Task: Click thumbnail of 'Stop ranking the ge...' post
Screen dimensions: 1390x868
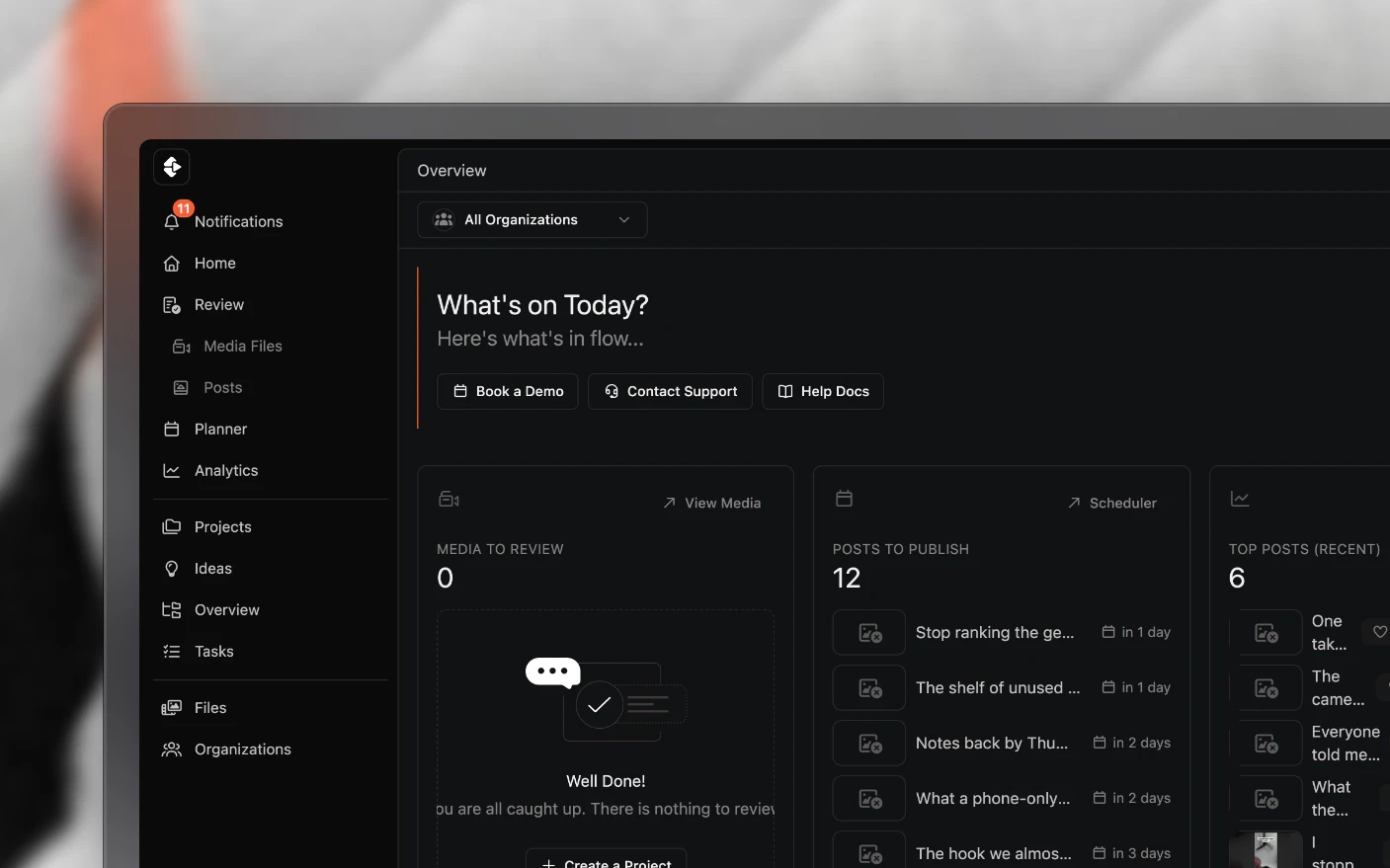Action: [x=869, y=633]
